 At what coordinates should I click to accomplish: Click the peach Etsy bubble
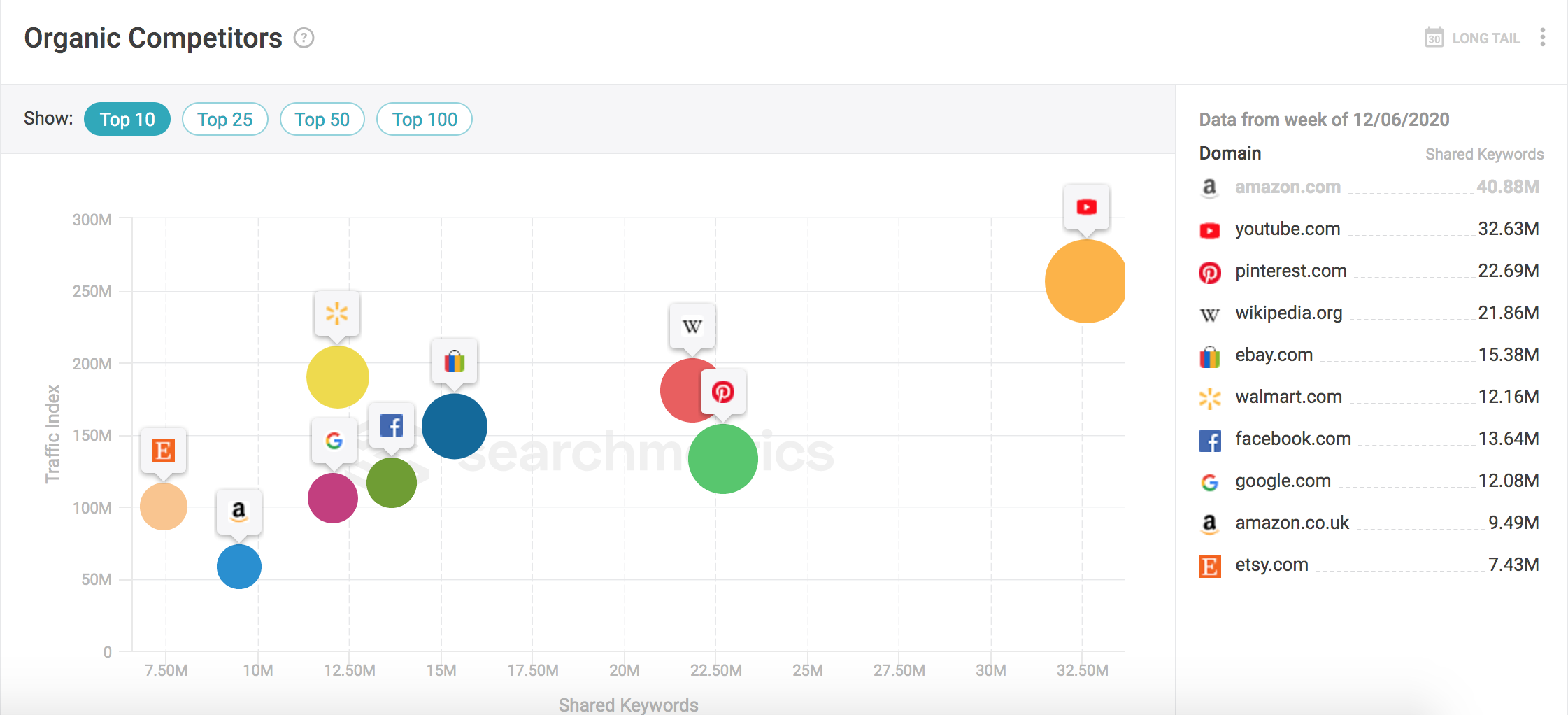(x=164, y=507)
